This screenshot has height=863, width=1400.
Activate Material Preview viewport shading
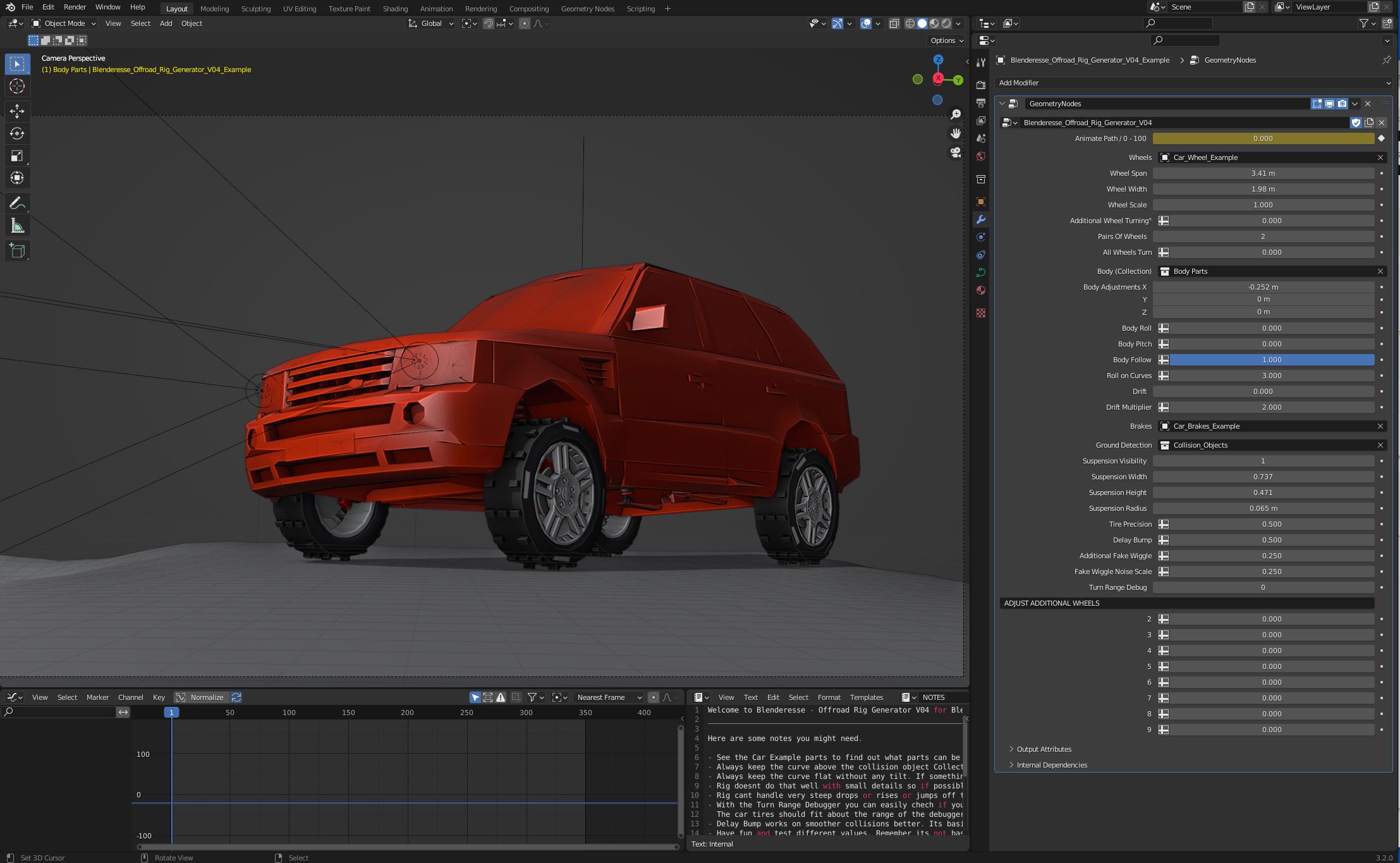pos(935,23)
